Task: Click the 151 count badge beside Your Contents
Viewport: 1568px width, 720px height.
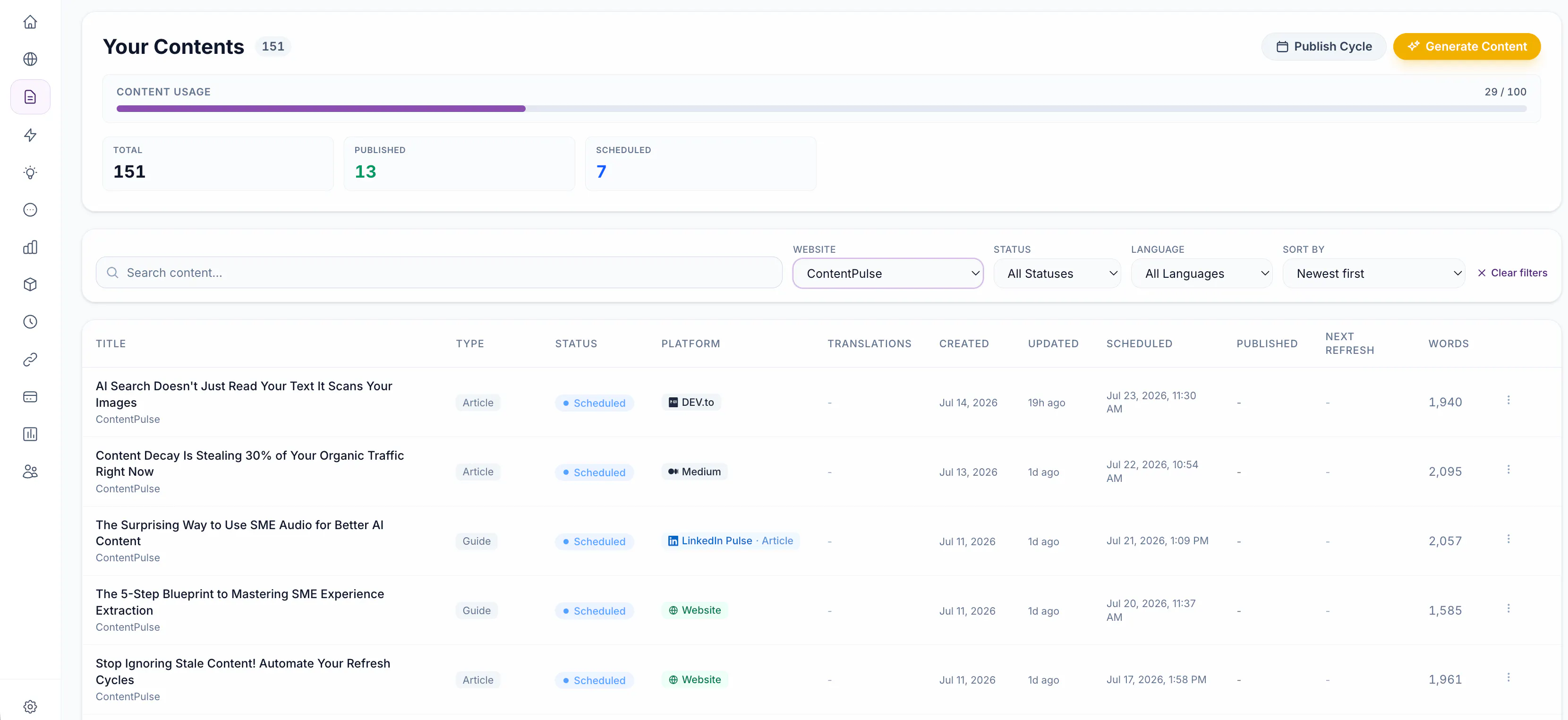Action: click(x=273, y=46)
